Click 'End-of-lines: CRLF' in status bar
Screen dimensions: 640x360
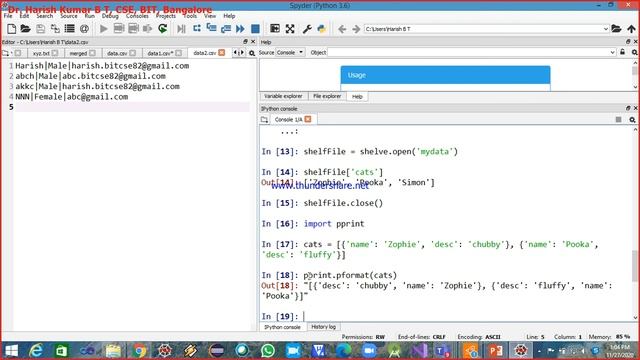pos(422,337)
